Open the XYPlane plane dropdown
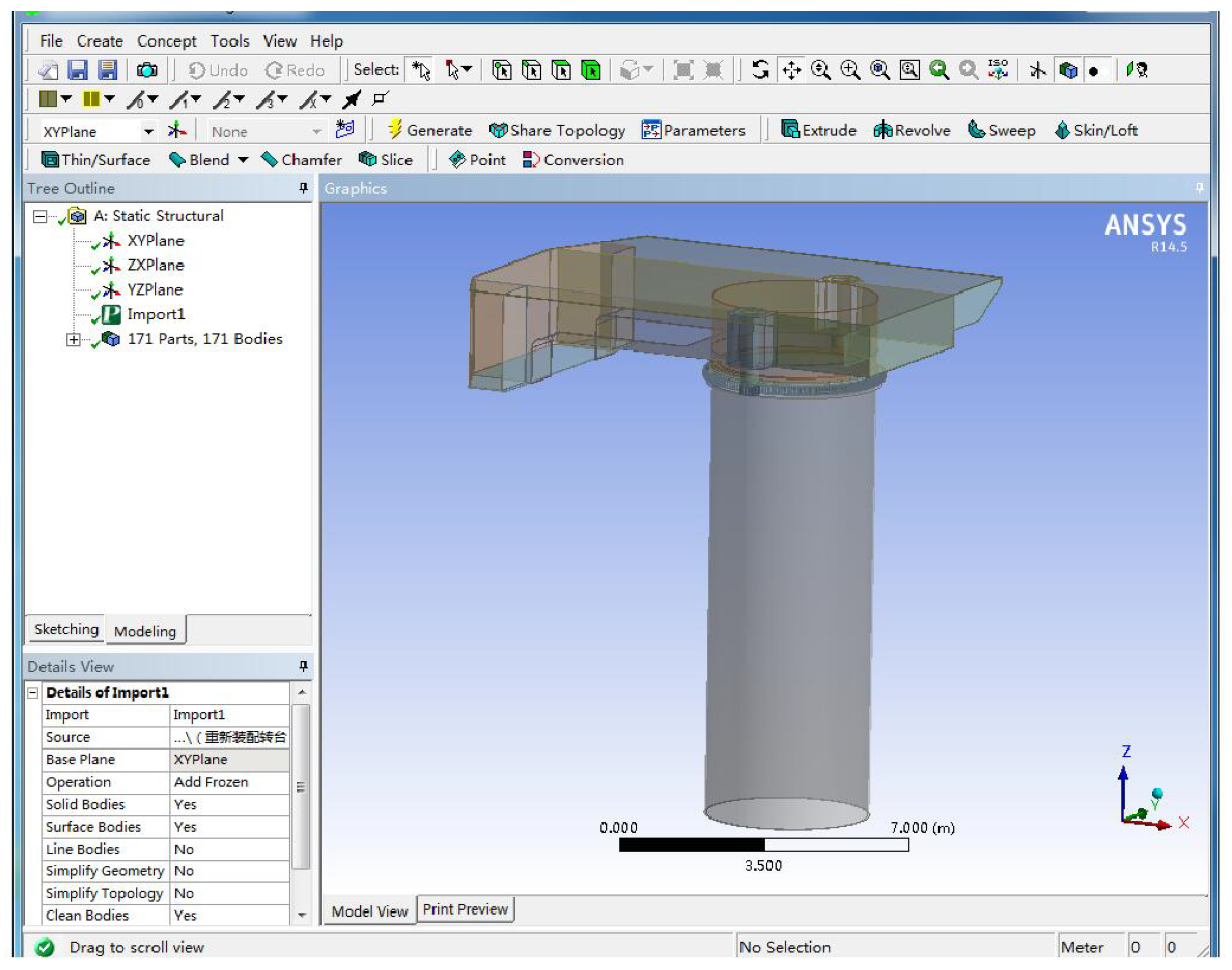The width and height of the screenshot is (1232, 970). pyautogui.click(x=148, y=131)
